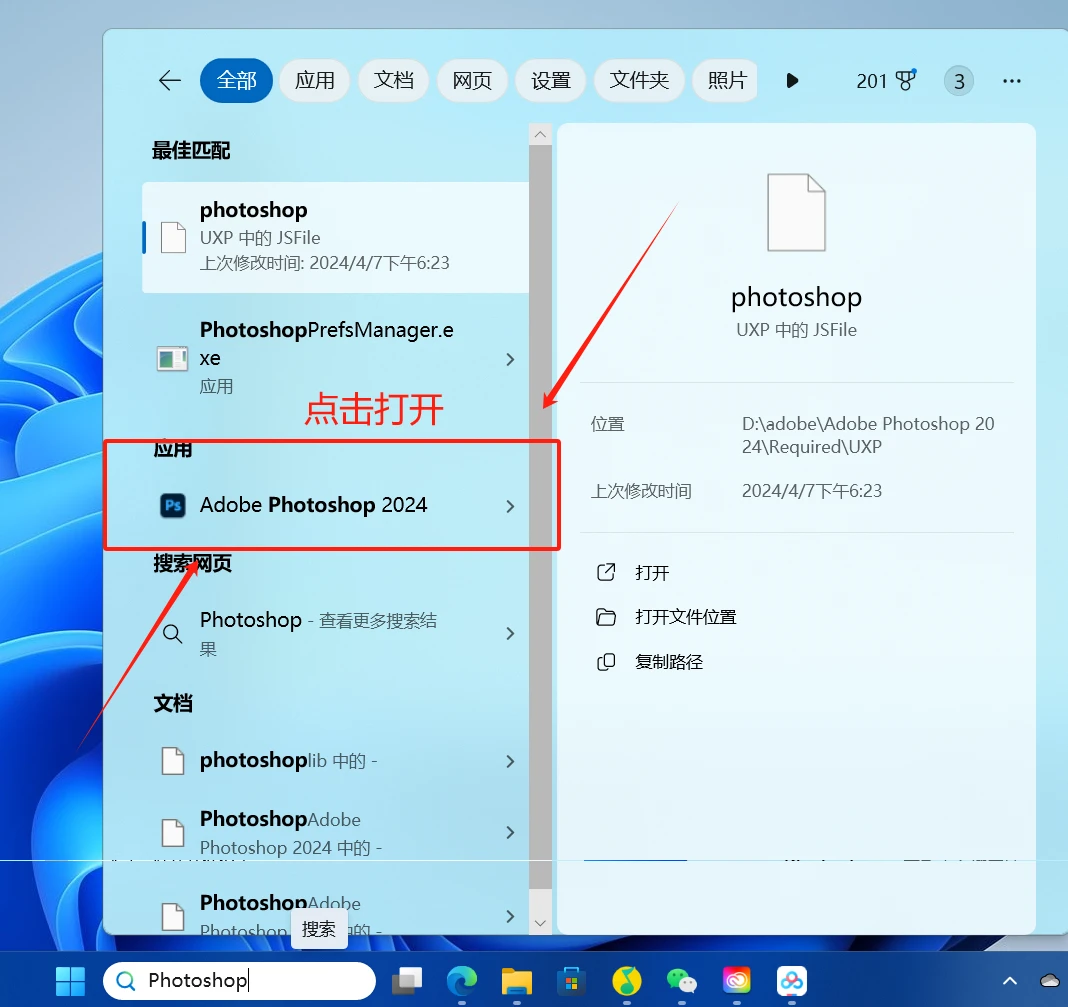Open WeChat from the taskbar
1068x1007 pixels.
[682, 981]
